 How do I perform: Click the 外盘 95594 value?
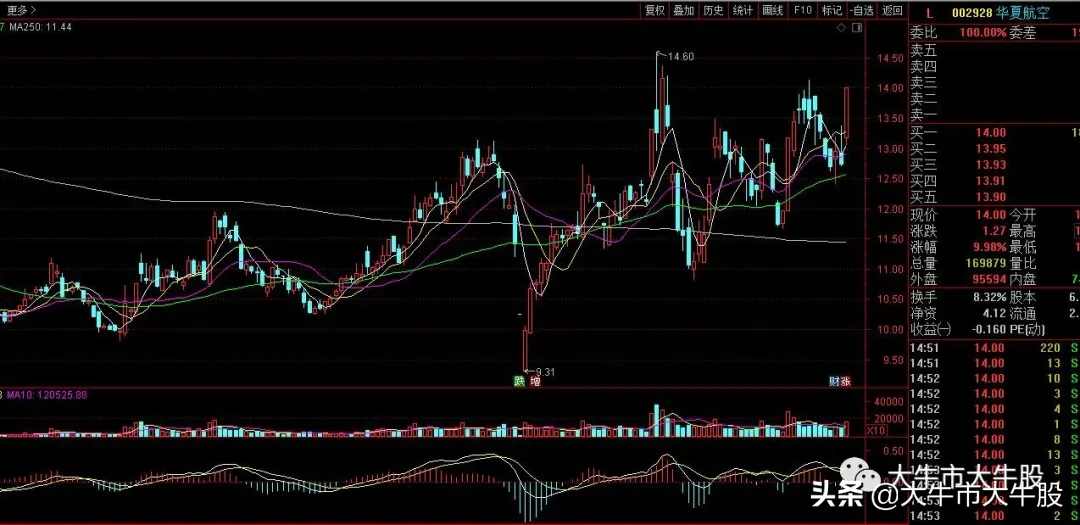988,280
